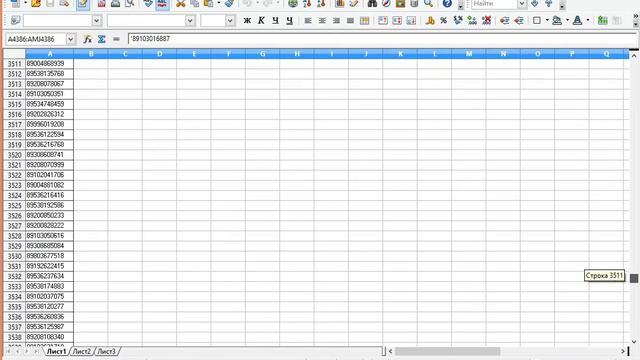The image size is (640, 360).
Task: Toggle double Underline Ч formatting
Action: point(289,20)
